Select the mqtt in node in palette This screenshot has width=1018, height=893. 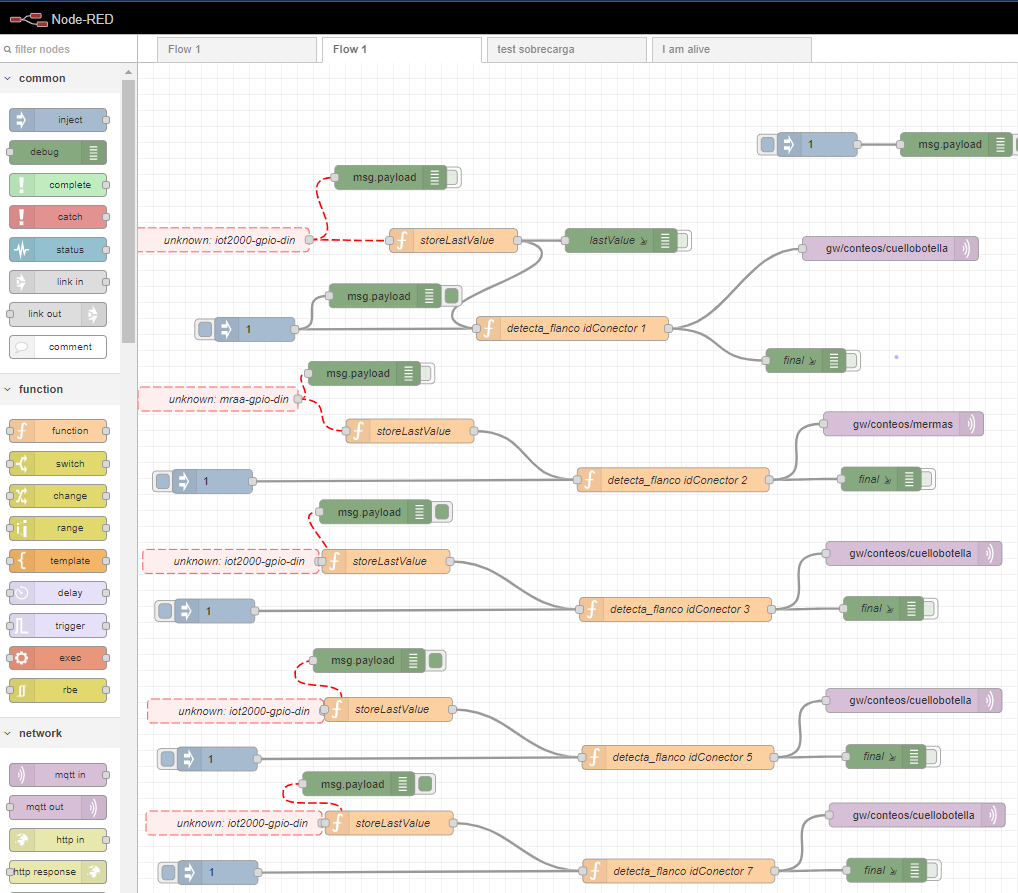point(58,775)
